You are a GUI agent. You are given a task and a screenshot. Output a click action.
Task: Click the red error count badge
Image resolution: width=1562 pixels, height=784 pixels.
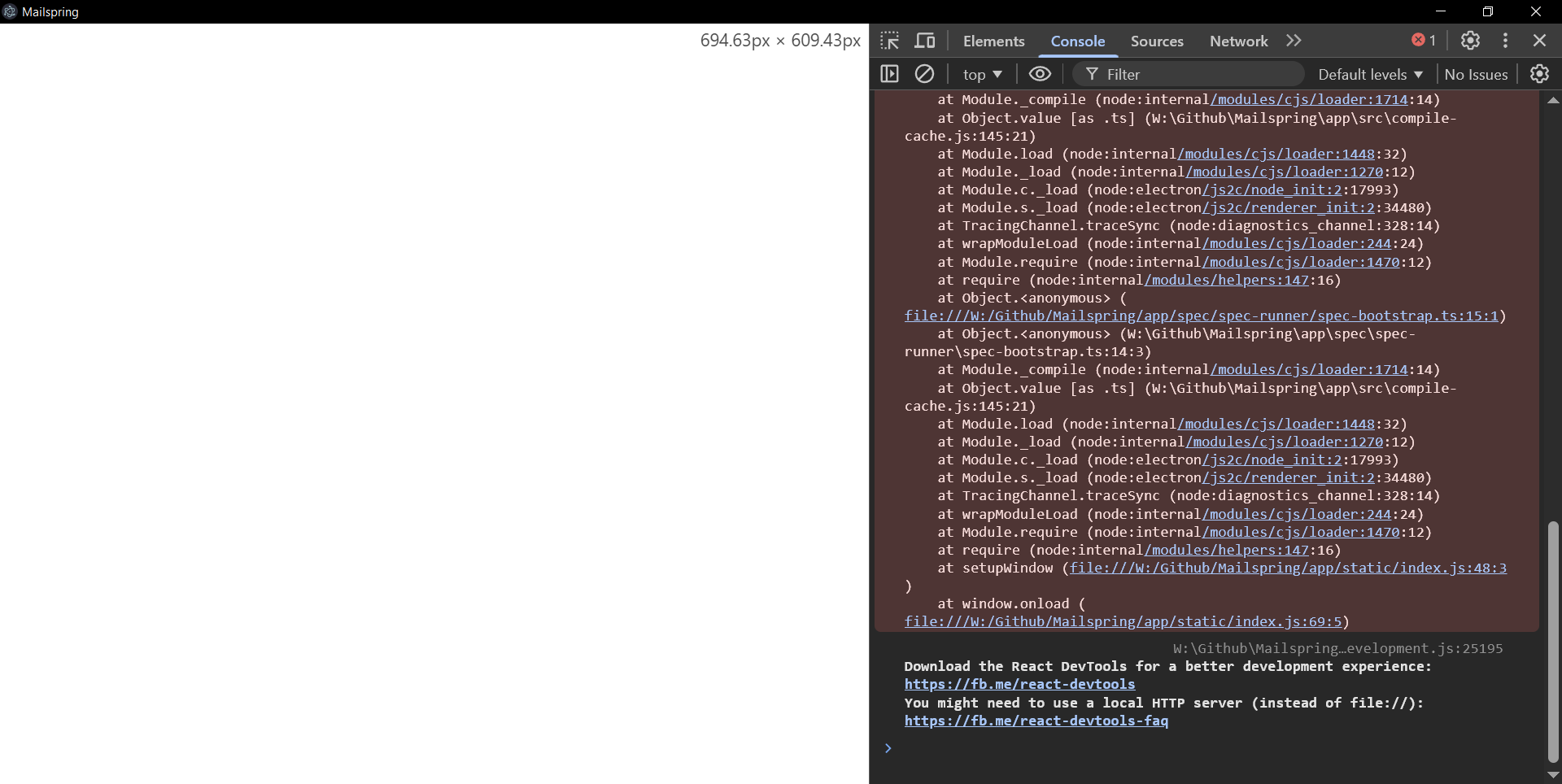1424,41
